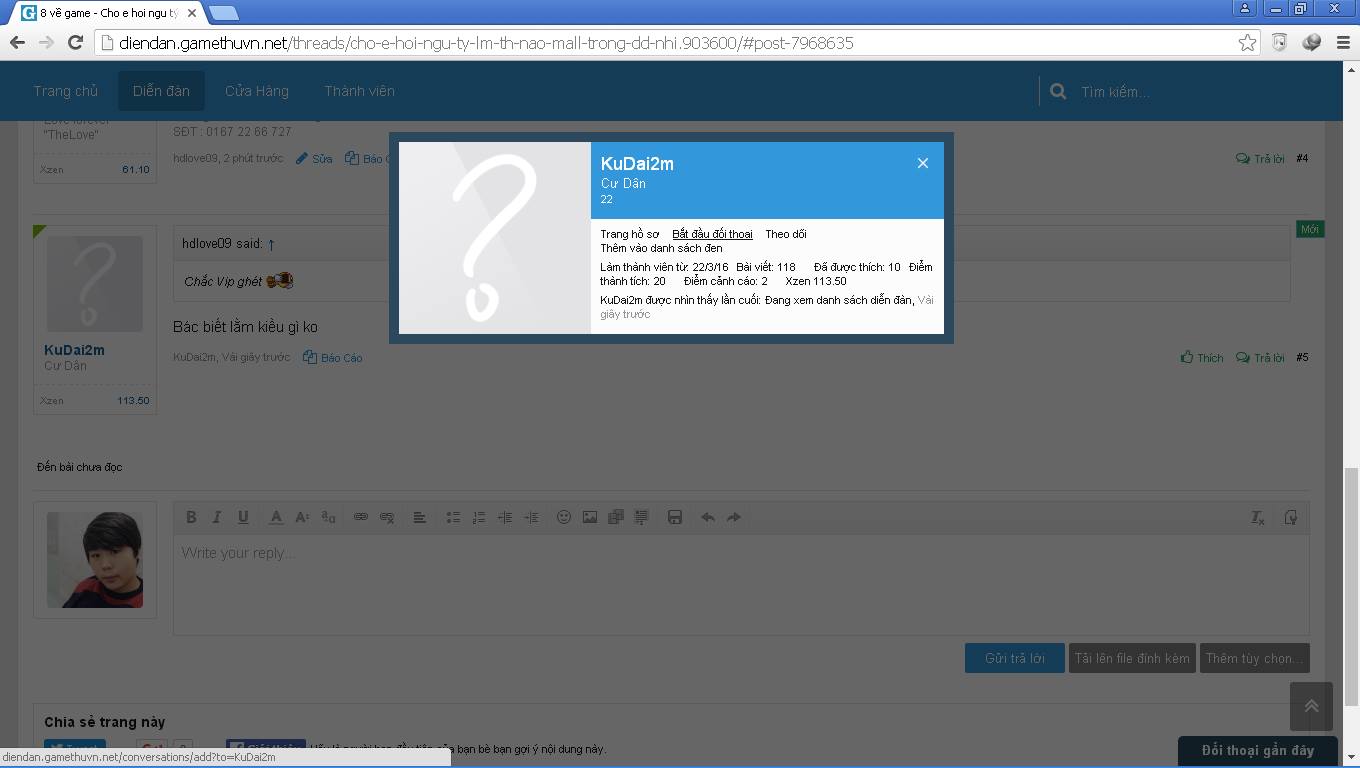Close the KuDai2m profile popup
Image resolution: width=1360 pixels, height=768 pixels.
coord(922,163)
